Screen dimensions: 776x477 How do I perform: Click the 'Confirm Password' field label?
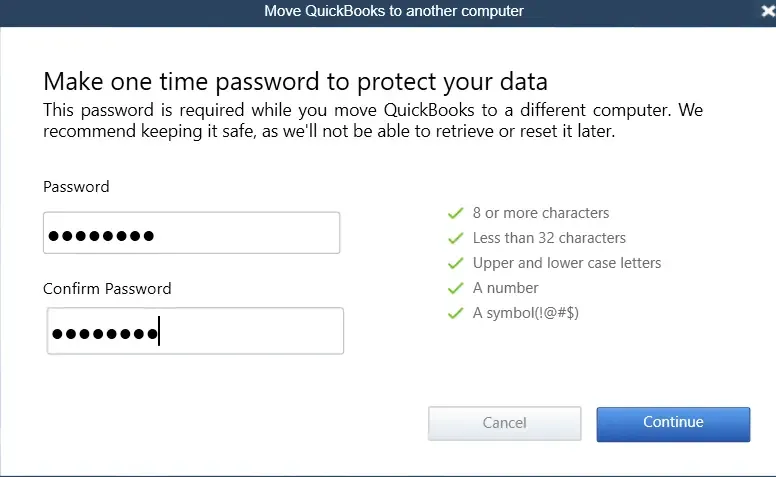coord(107,289)
